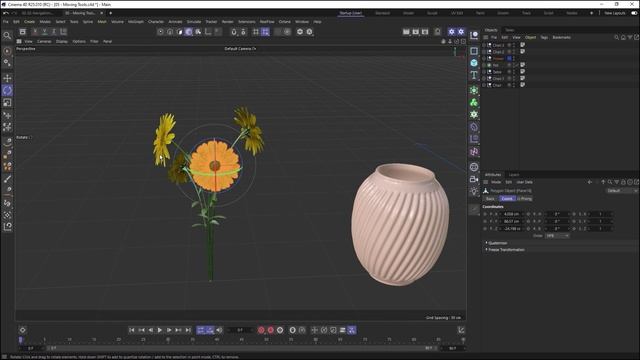The image size is (640, 360).
Task: Toggle Enable Snap magnet icon
Action: pyautogui.click(x=233, y=31)
